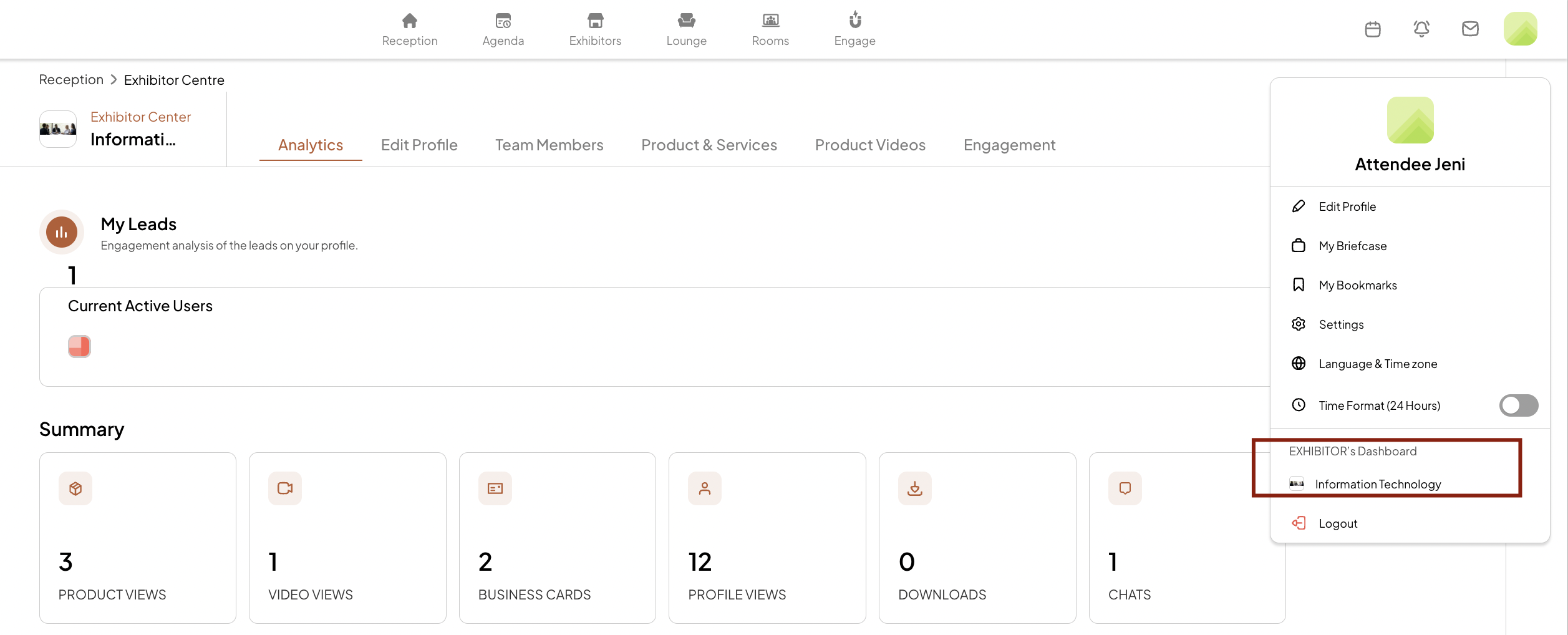Switch to the Edit Profile tab

point(419,145)
